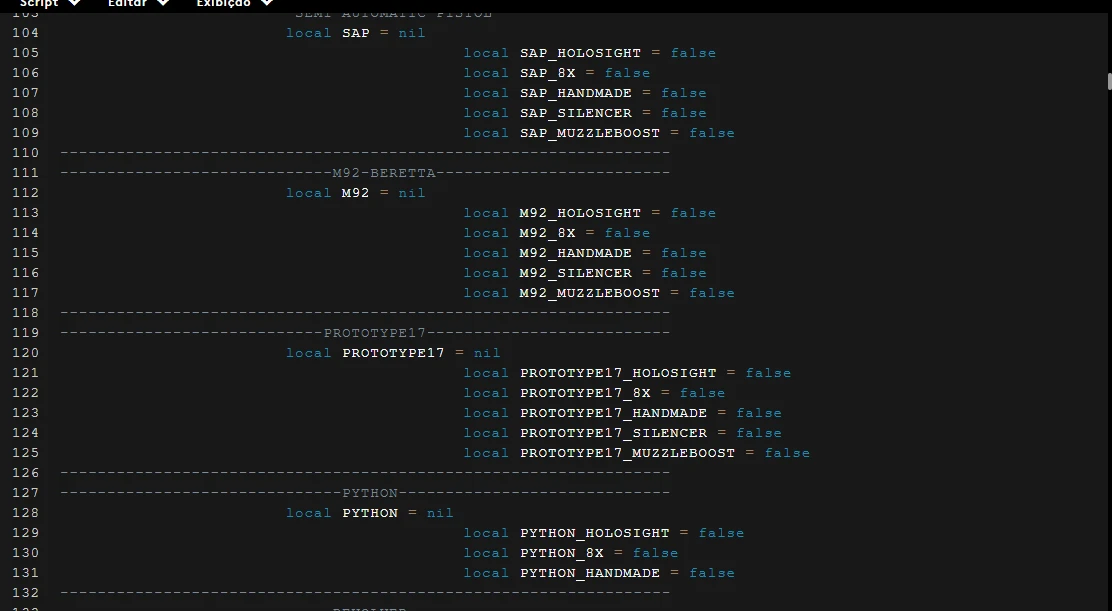This screenshot has width=1112, height=611.
Task: Click the PROTOTYPE17_MUZZLEBOOST variable name
Action: click(x=627, y=453)
